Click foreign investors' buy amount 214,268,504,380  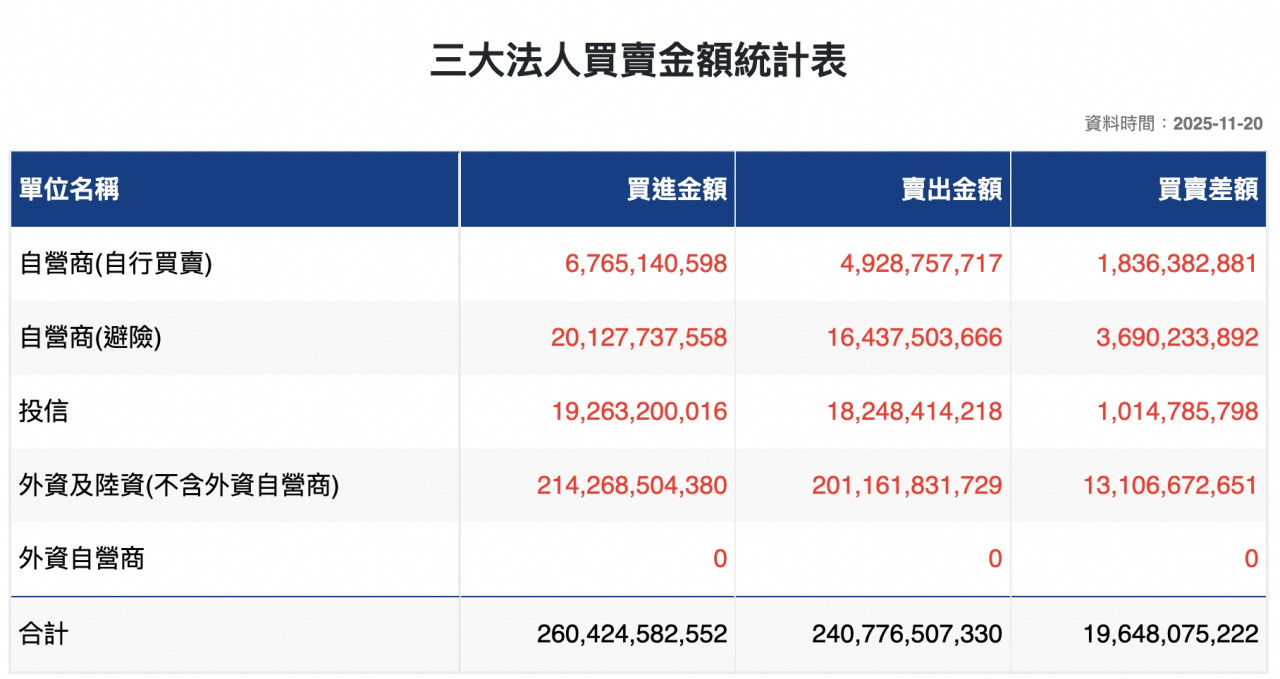[632, 485]
